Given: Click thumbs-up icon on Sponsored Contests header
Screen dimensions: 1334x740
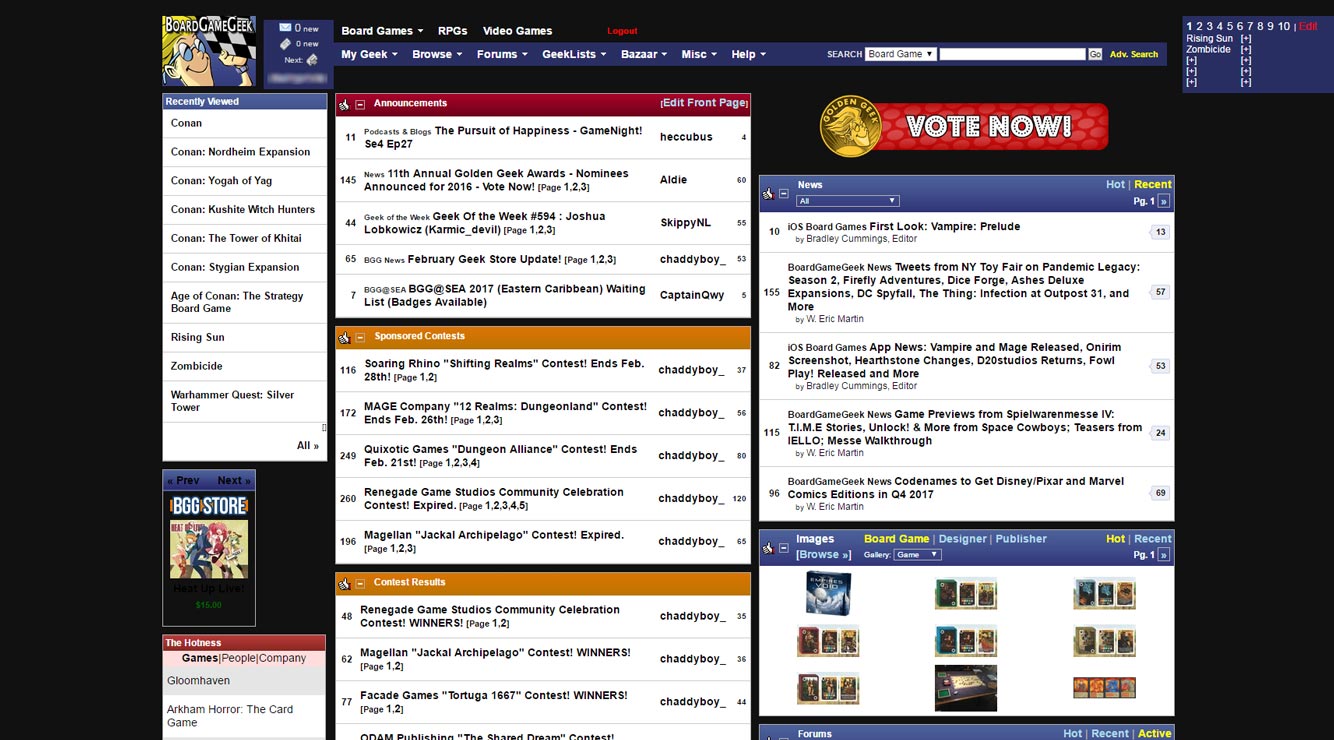Looking at the screenshot, I should pyautogui.click(x=344, y=337).
